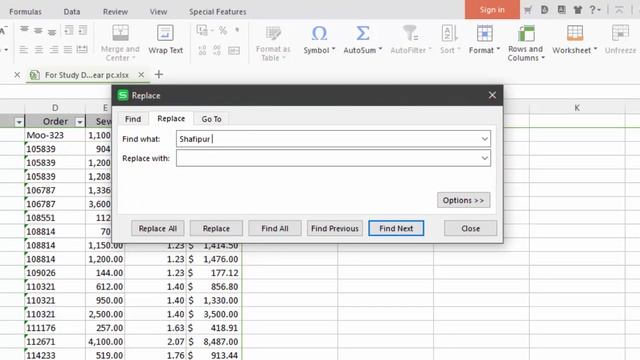Click the Format as Table icon
Screen dimensions: 640x360
pyautogui.click(x=273, y=33)
